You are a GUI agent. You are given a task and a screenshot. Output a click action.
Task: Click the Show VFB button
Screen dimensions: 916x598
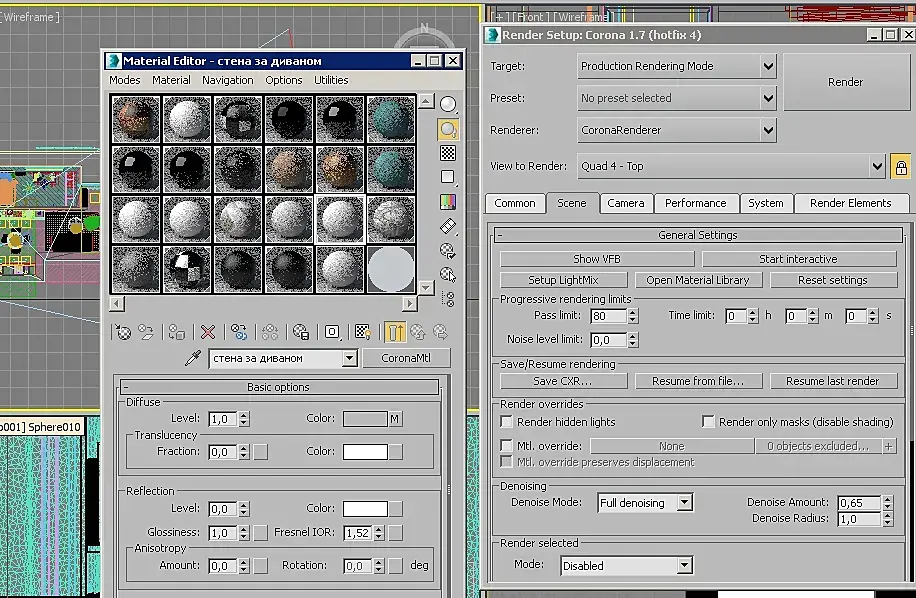click(x=597, y=259)
